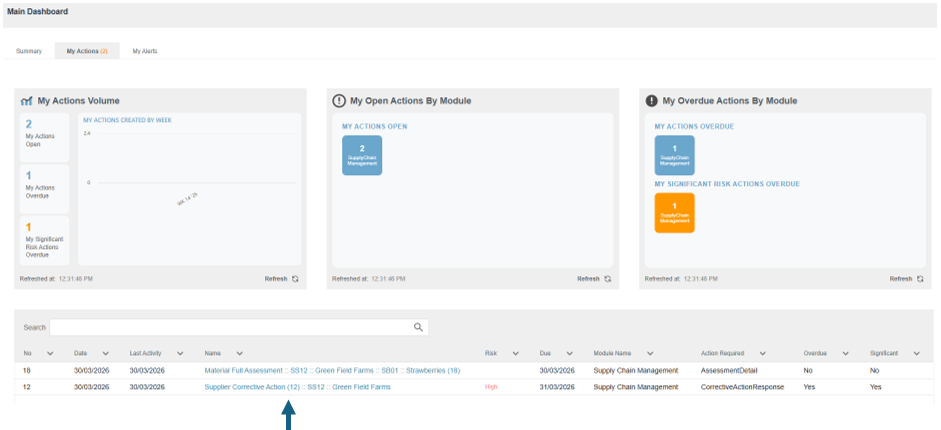Click the My Overdue Actions By Module alert icon

coord(651,101)
